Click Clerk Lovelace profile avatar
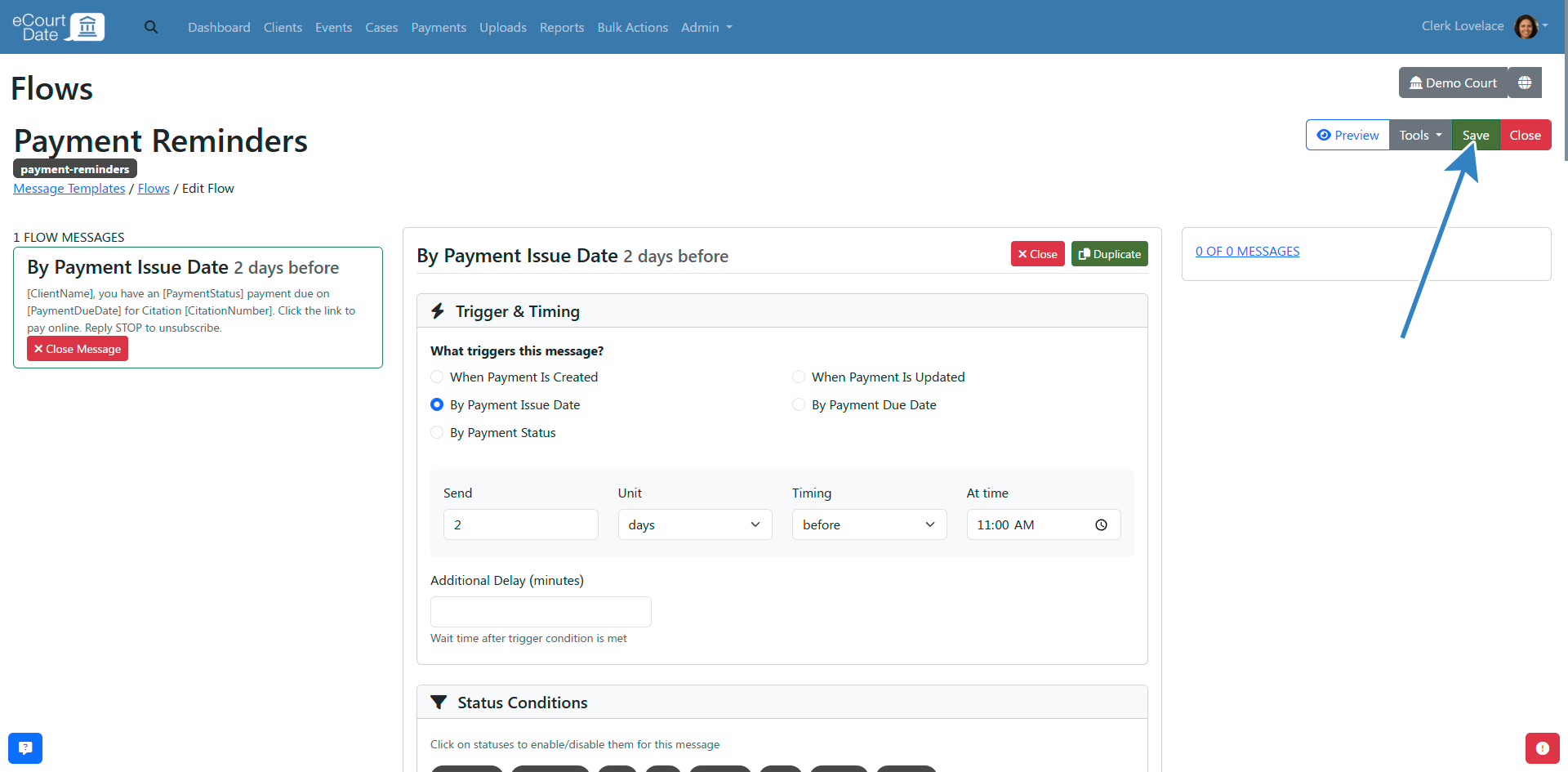The height and width of the screenshot is (772, 1568). click(1526, 26)
